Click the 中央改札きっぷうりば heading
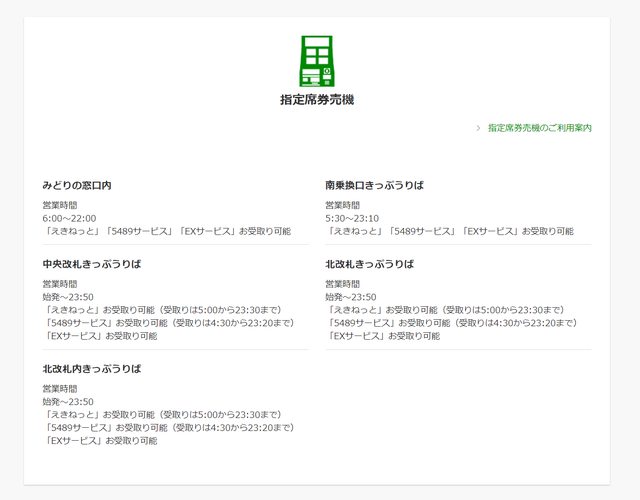The width and height of the screenshot is (640, 500). click(x=91, y=264)
